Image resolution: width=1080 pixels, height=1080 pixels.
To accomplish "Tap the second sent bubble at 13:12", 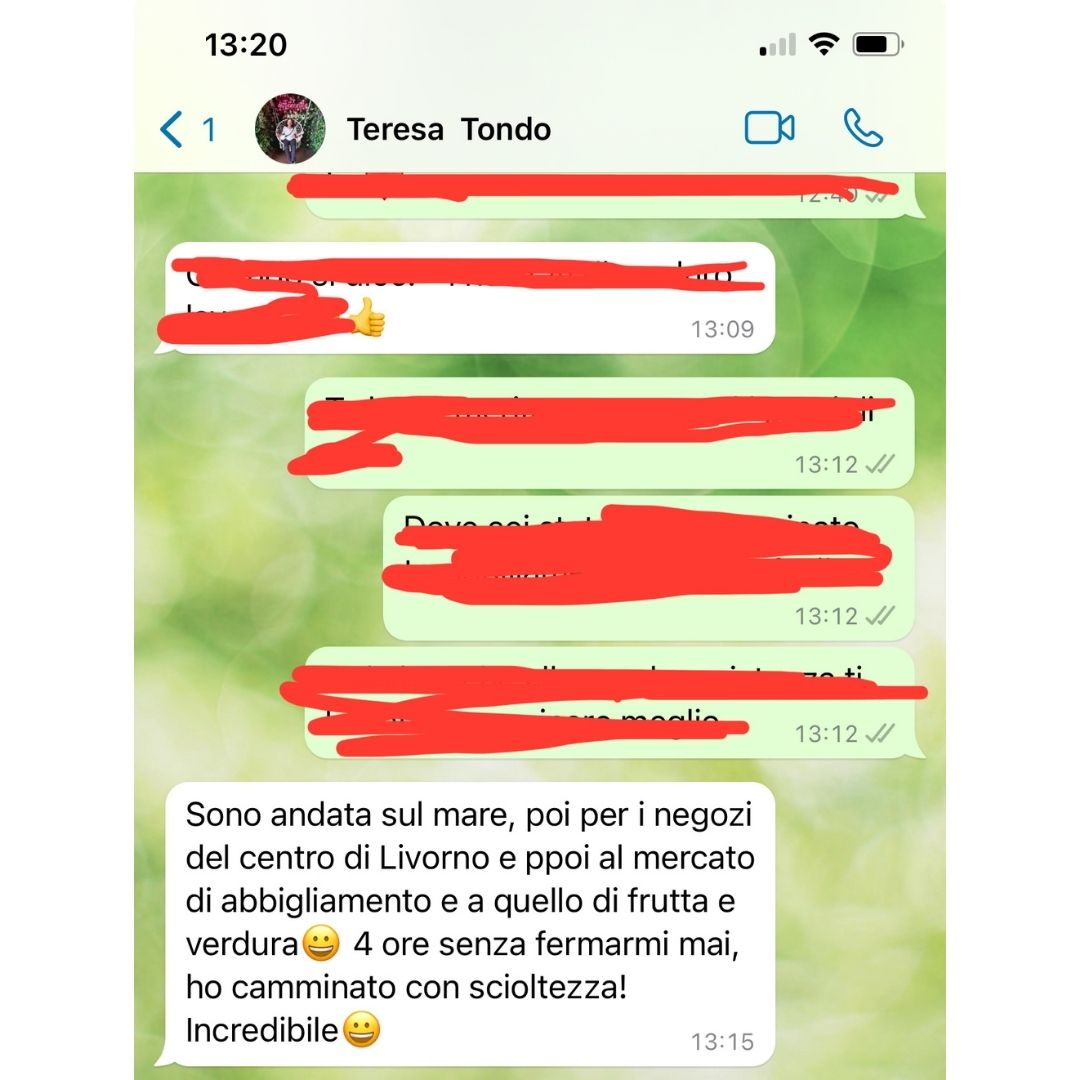I will pos(649,568).
